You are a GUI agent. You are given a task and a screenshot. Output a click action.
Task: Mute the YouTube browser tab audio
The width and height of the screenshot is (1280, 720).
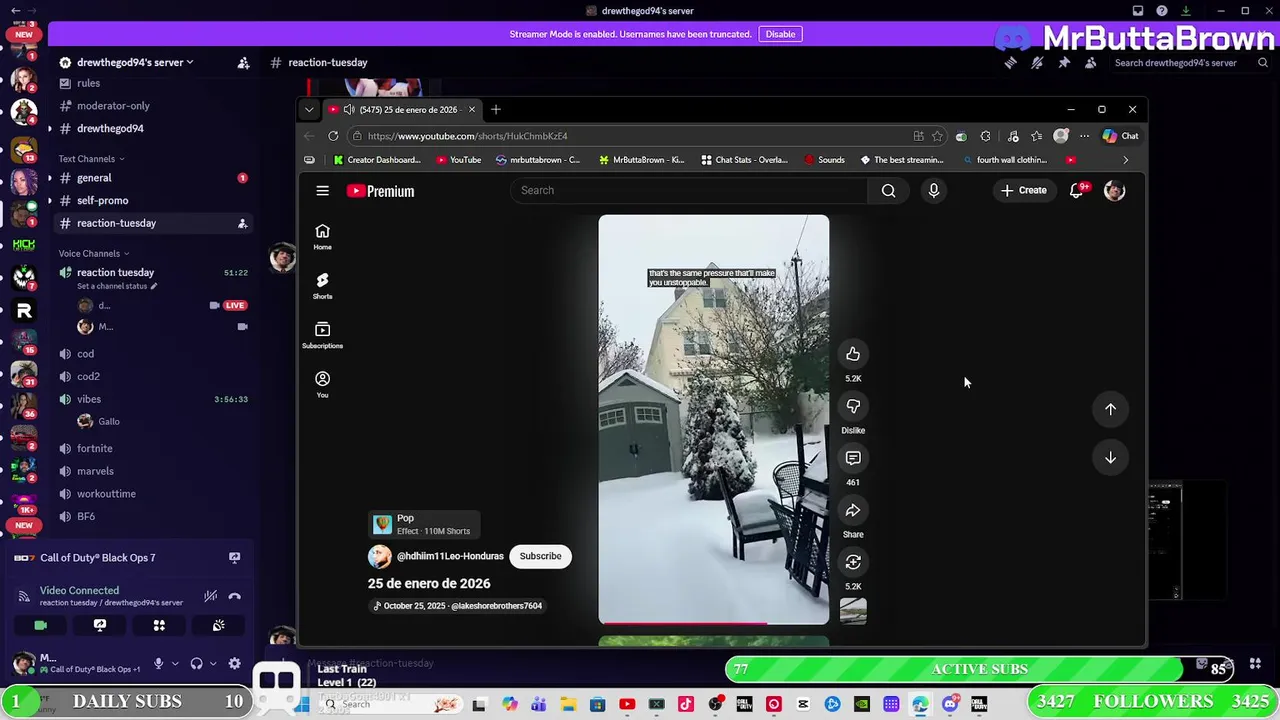point(348,109)
